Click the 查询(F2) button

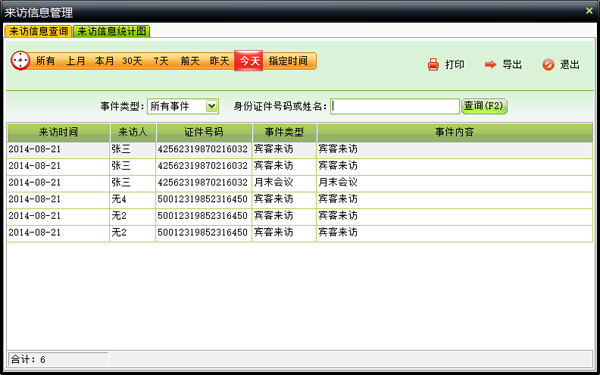tap(484, 106)
